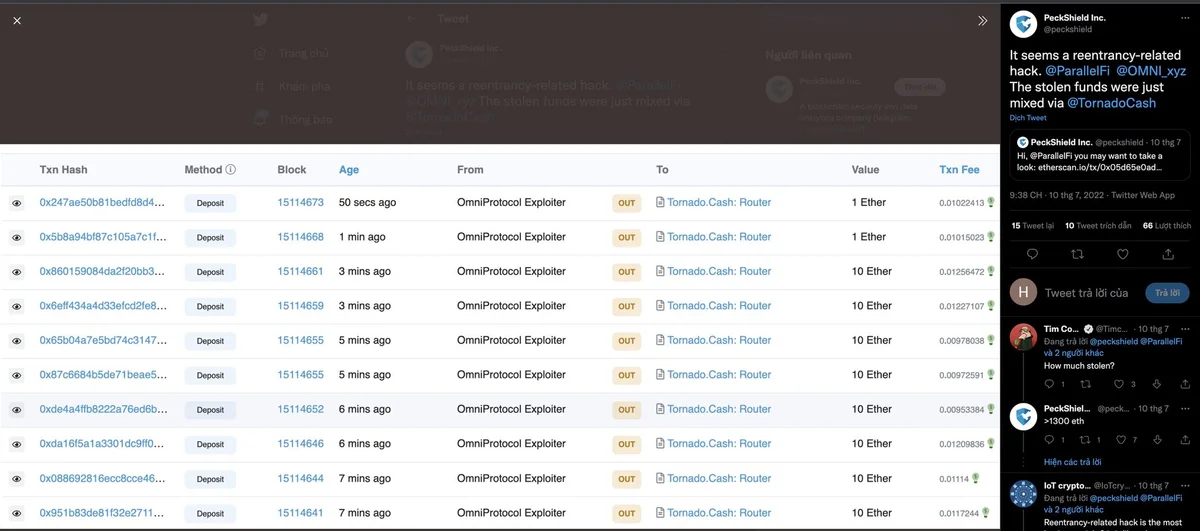Toggle eye preview for 0xde4a4ffb82 transaction
Image resolution: width=1200 pixels, height=531 pixels.
[17, 410]
